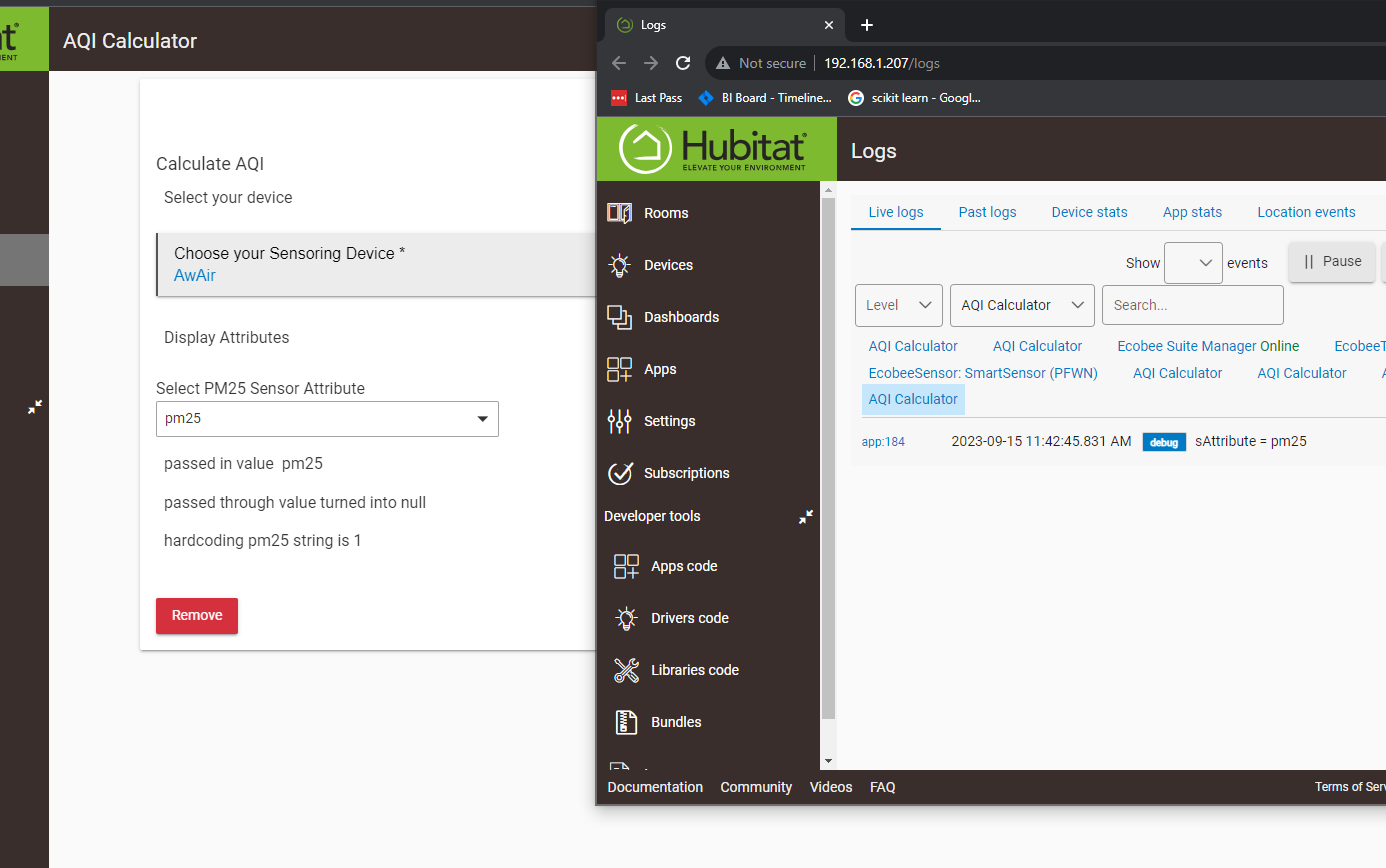1386x868 pixels.
Task: Open new browser tab plus button
Action: point(867,25)
